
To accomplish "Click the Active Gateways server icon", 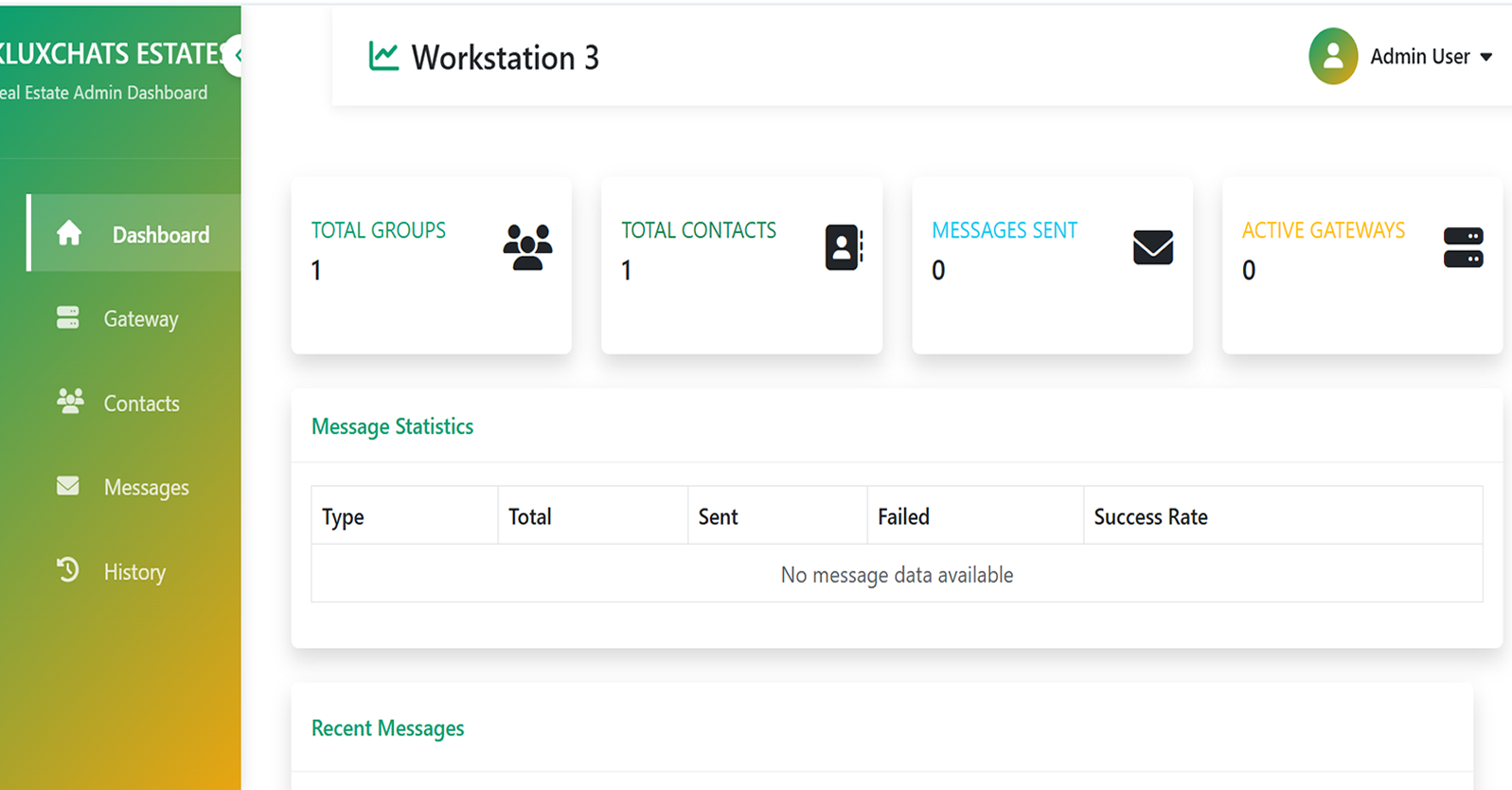I will pyautogui.click(x=1463, y=248).
